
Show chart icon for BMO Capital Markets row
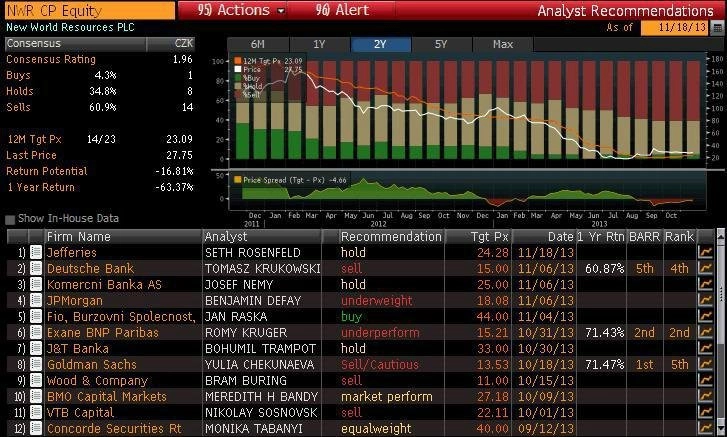point(705,396)
